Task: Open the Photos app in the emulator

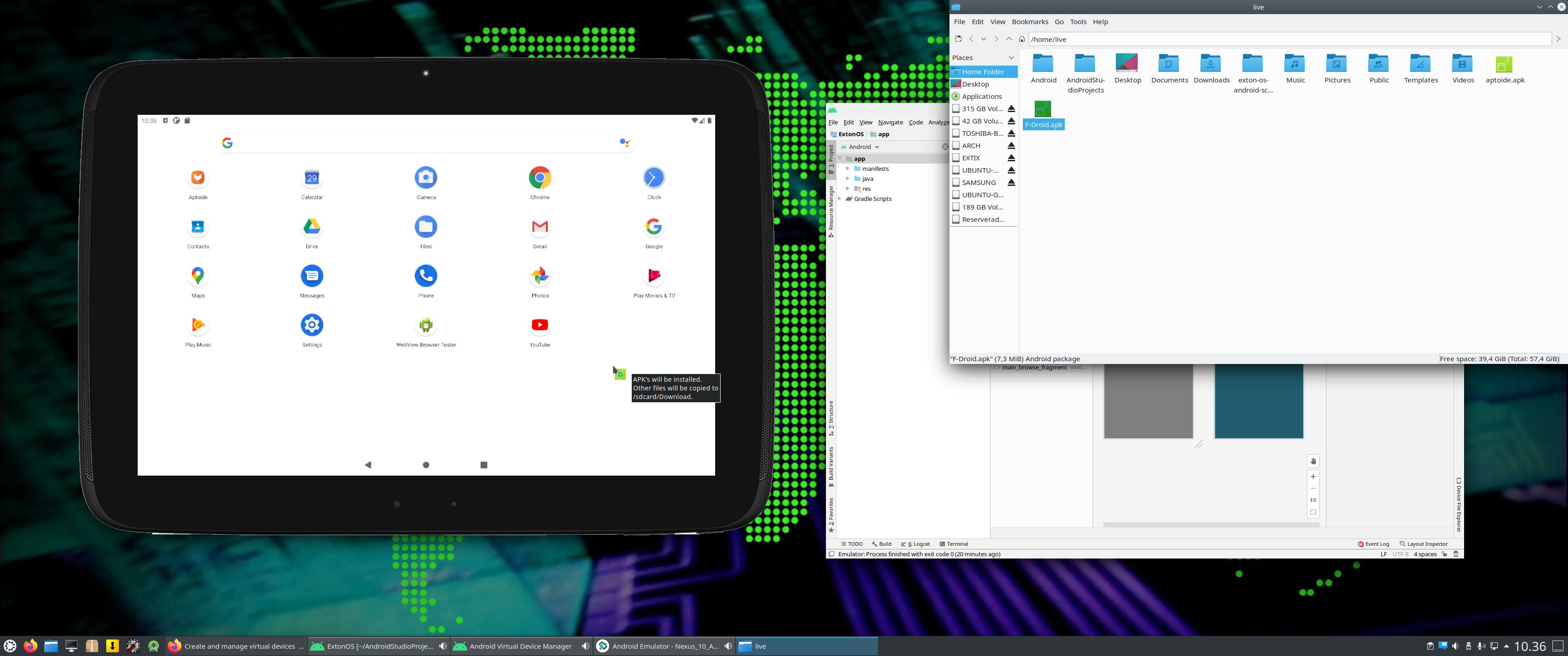Action: pyautogui.click(x=540, y=276)
